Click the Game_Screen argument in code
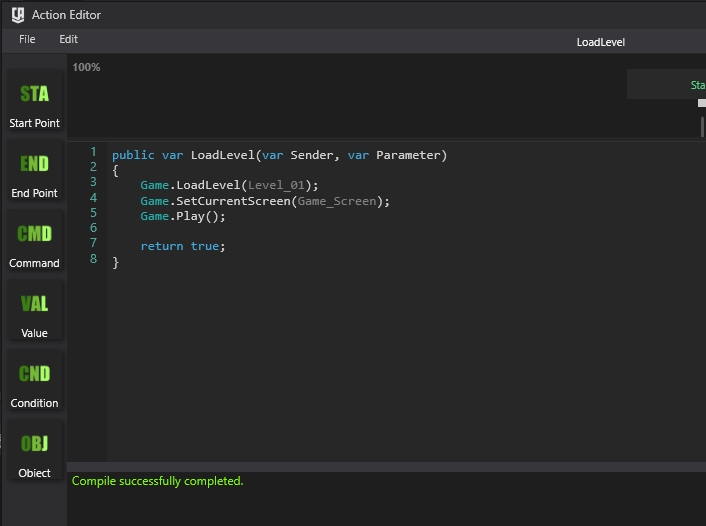706x526 pixels. [x=339, y=201]
